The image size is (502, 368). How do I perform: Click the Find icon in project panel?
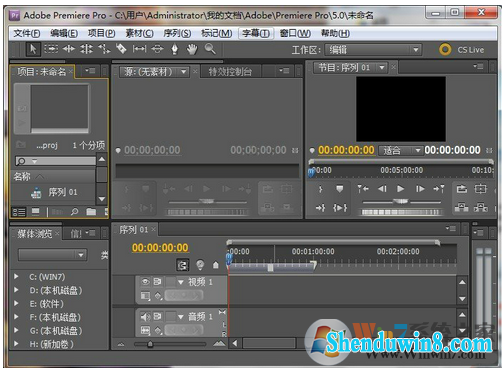75,212
